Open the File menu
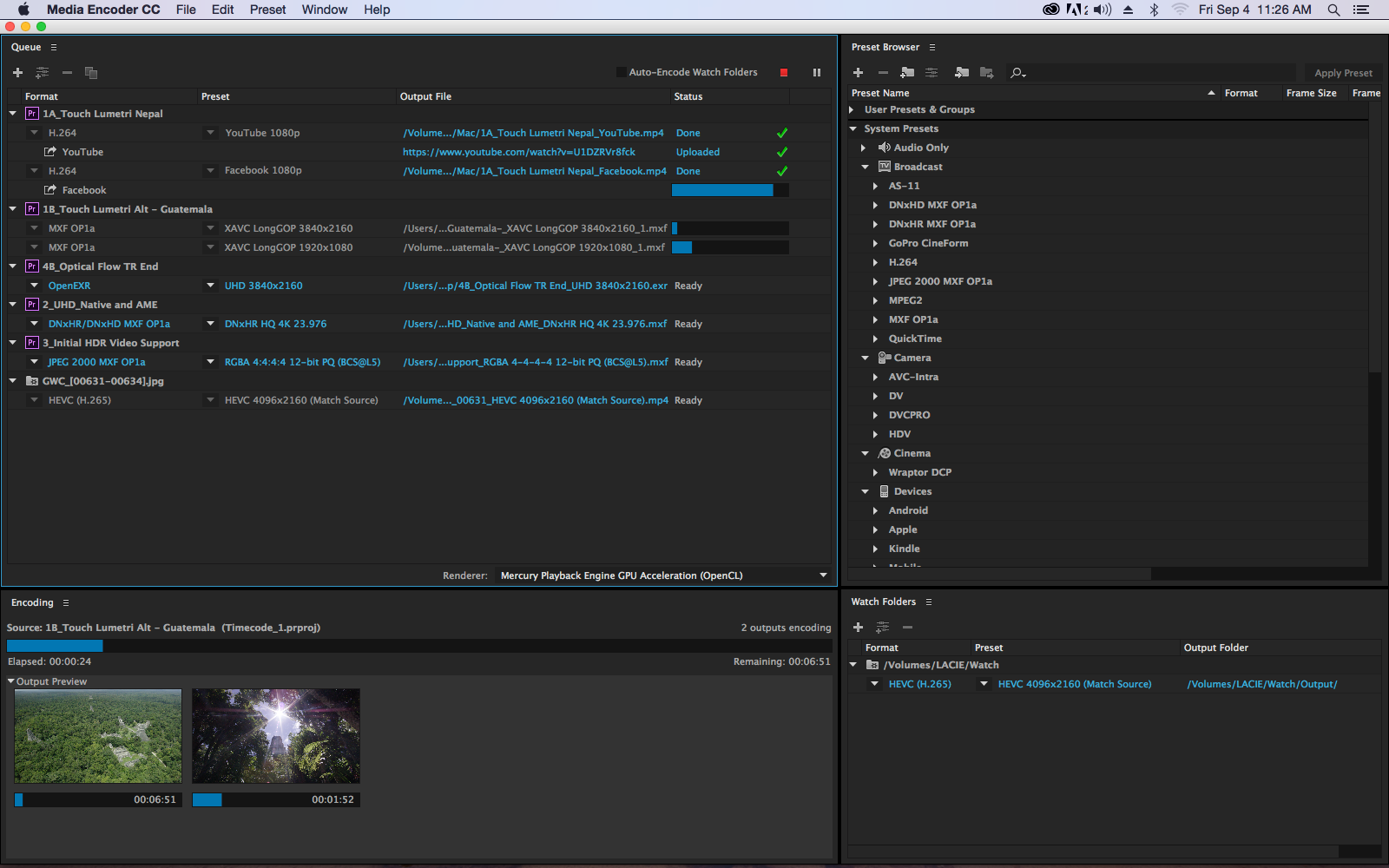Viewport: 1389px width, 868px height. pyautogui.click(x=186, y=10)
